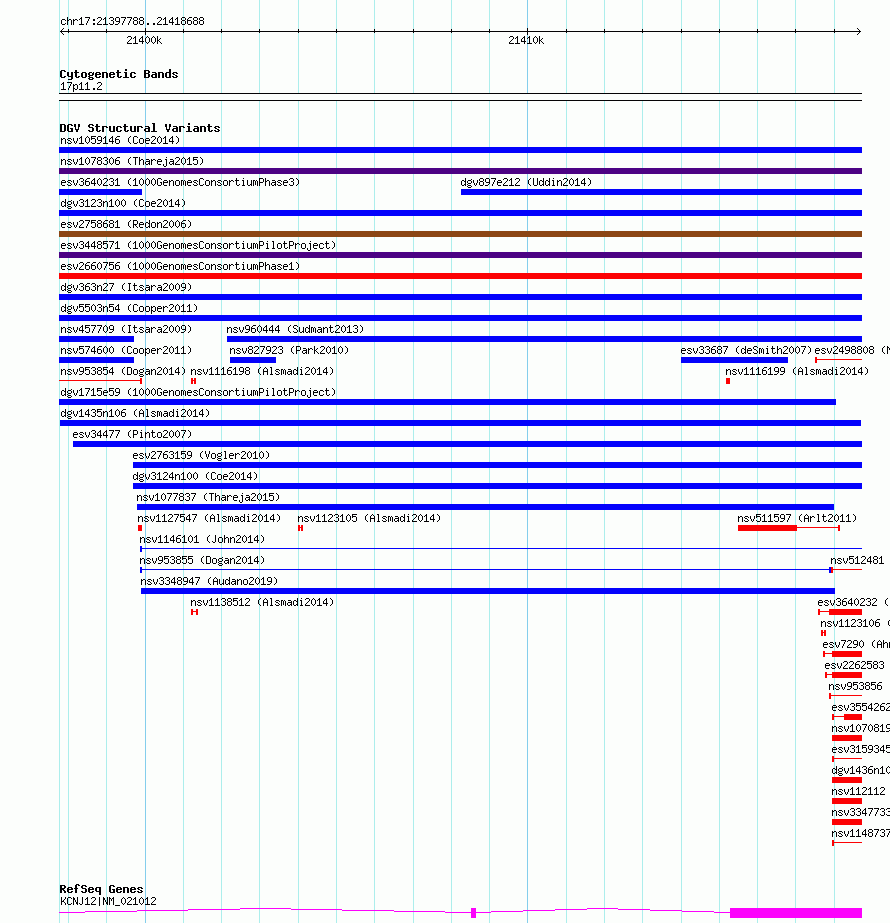Click the dgv897e212 (Uddin2014) label

pyautogui.click(x=526, y=182)
